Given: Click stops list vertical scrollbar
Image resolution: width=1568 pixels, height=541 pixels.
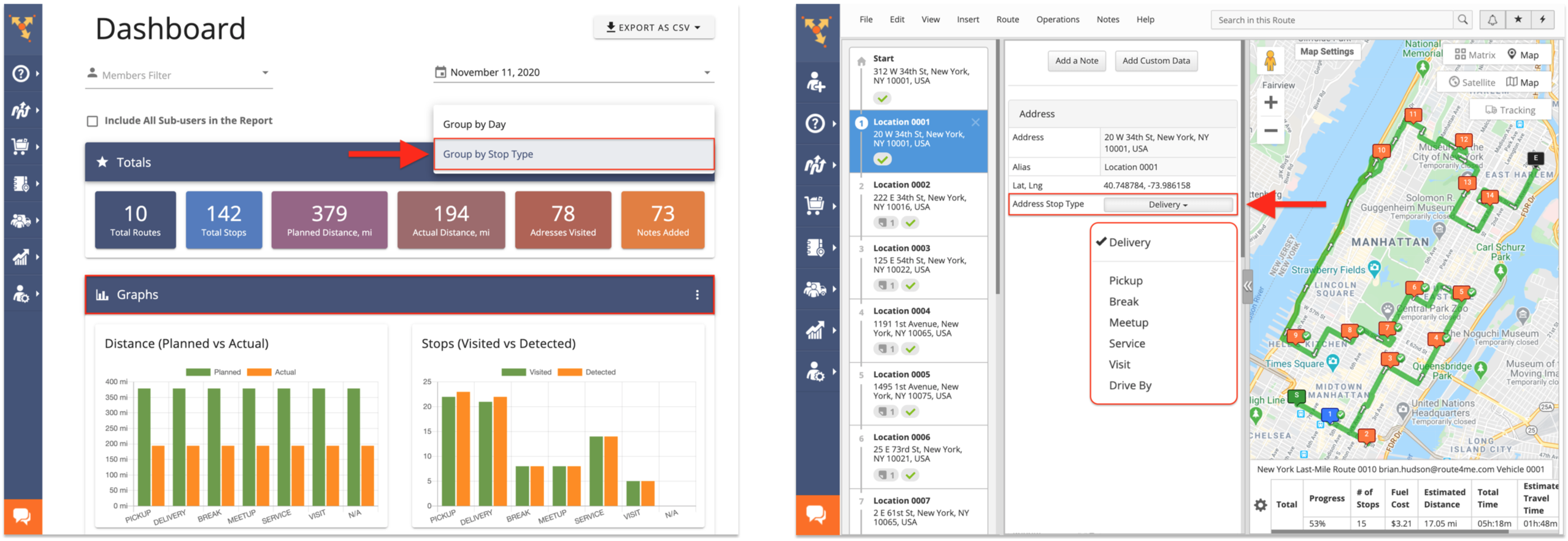Looking at the screenshot, I should tap(997, 167).
